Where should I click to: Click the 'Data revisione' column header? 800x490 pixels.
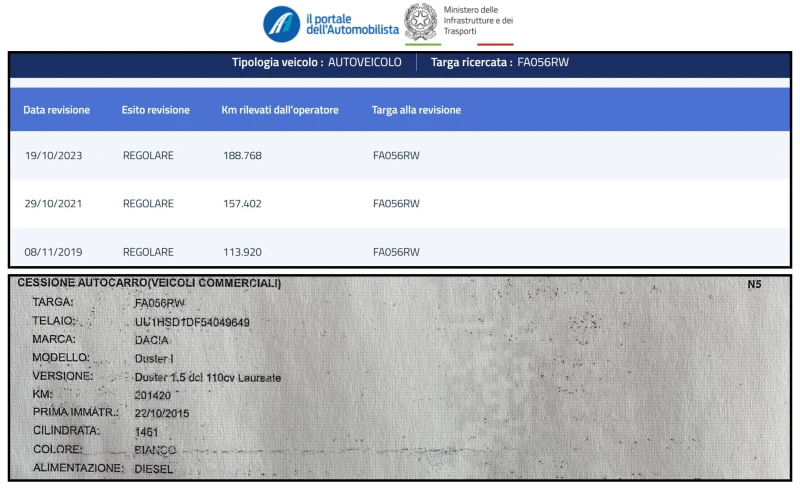[x=56, y=110]
